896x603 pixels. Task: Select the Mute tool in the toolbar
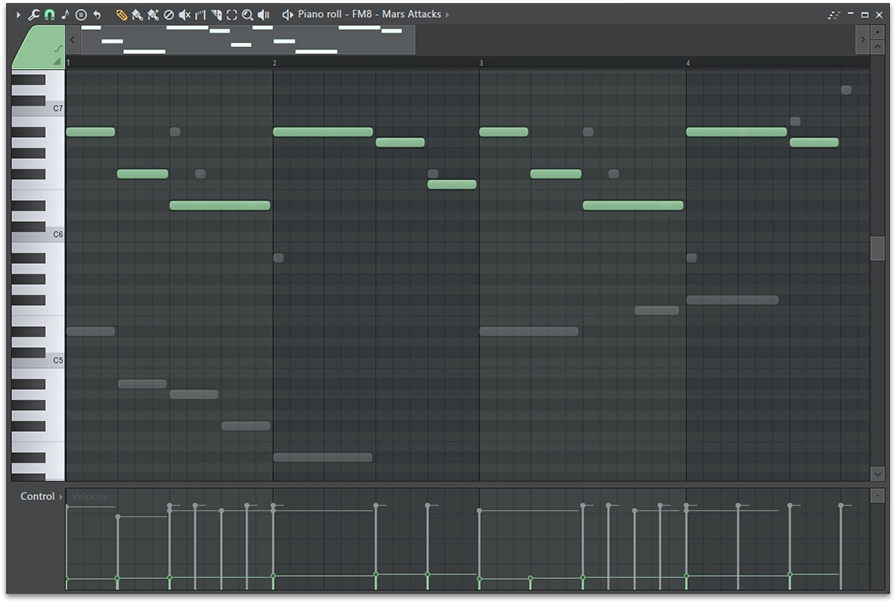point(184,14)
